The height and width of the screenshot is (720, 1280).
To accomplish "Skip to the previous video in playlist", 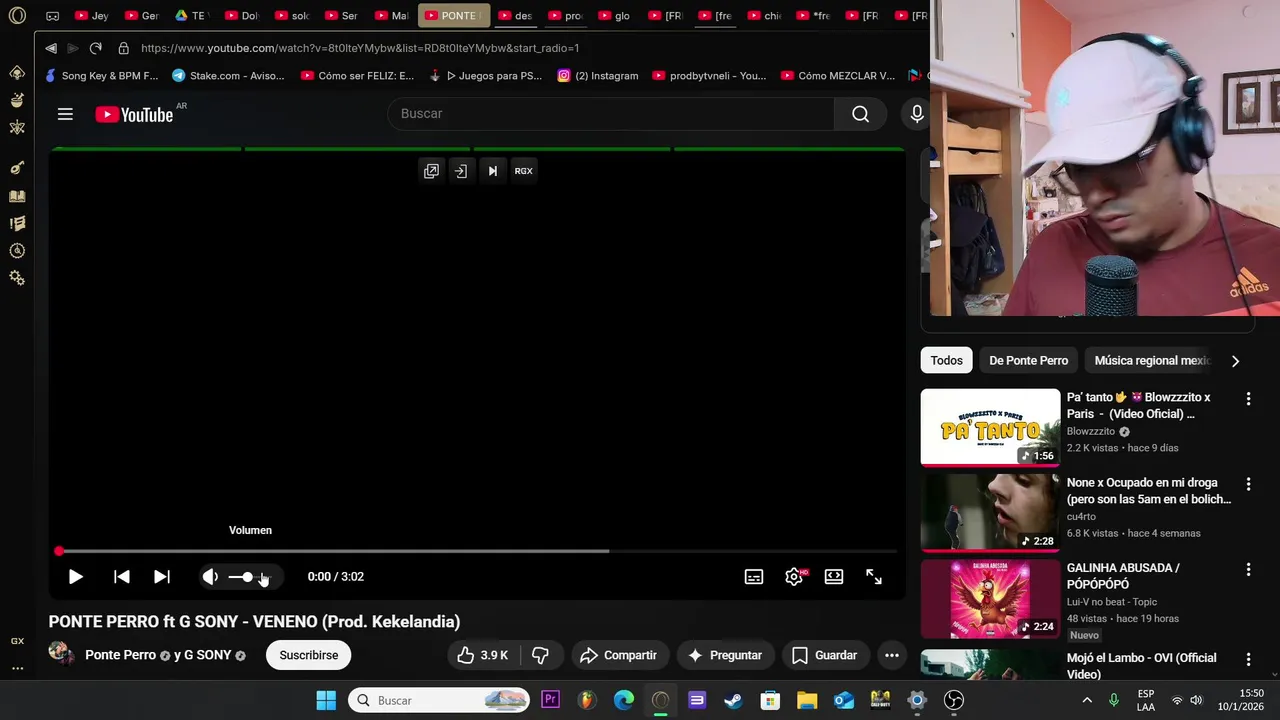I will coord(121,577).
